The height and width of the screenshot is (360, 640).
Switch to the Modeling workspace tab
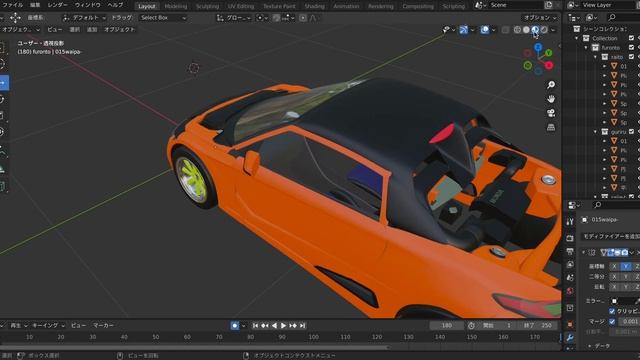click(176, 6)
